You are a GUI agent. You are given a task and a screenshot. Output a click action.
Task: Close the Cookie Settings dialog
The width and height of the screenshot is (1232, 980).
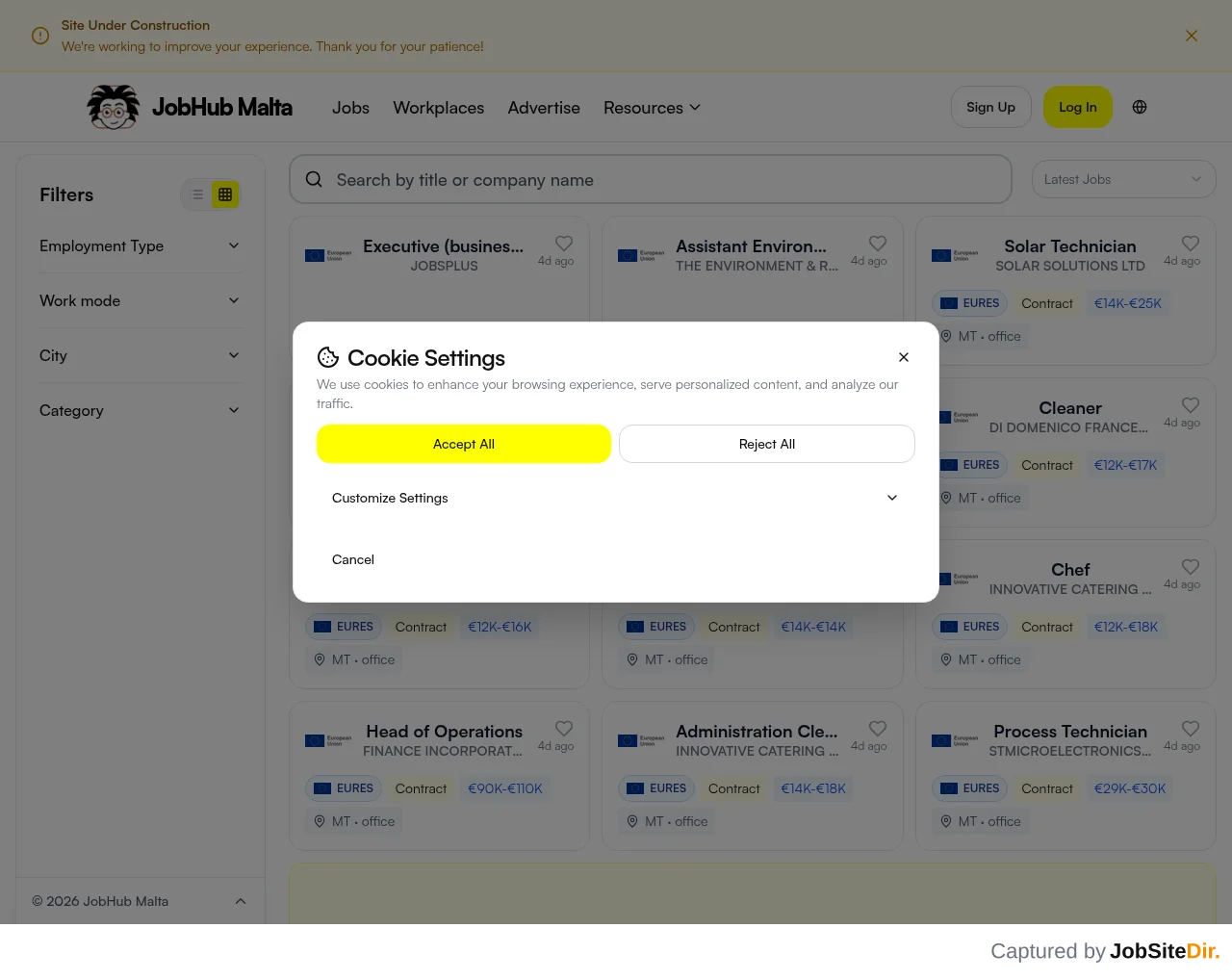[904, 357]
